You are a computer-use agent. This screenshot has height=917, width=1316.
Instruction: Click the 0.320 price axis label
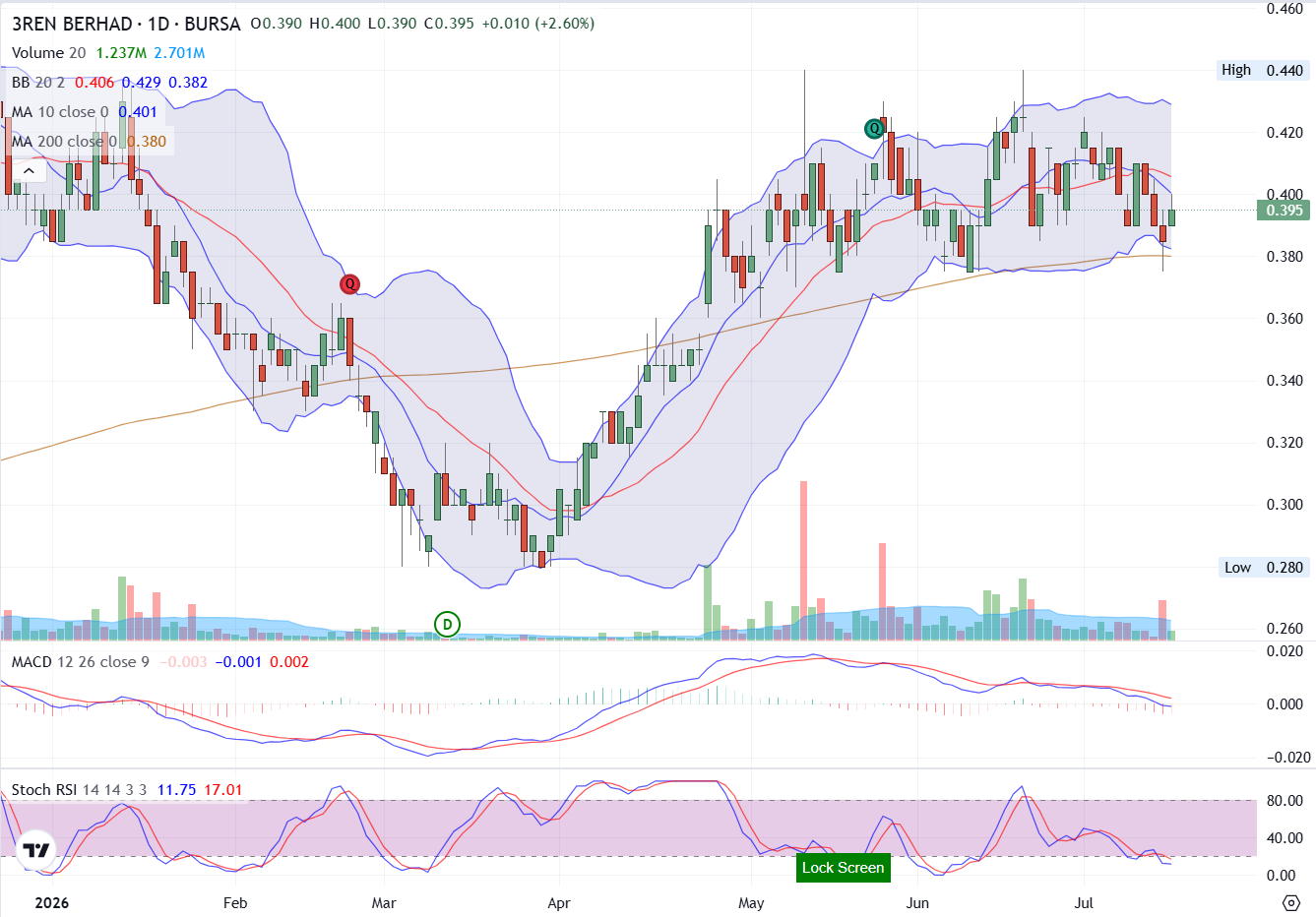[1285, 443]
